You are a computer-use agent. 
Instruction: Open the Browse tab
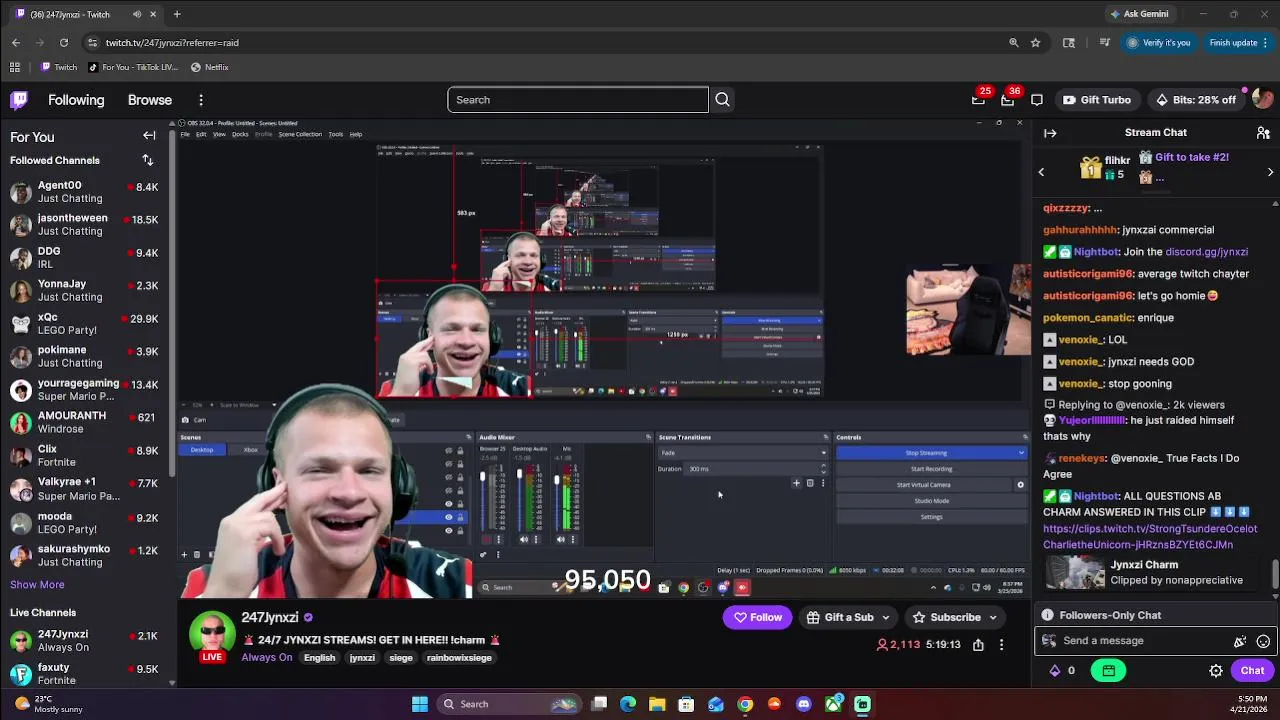pos(150,100)
